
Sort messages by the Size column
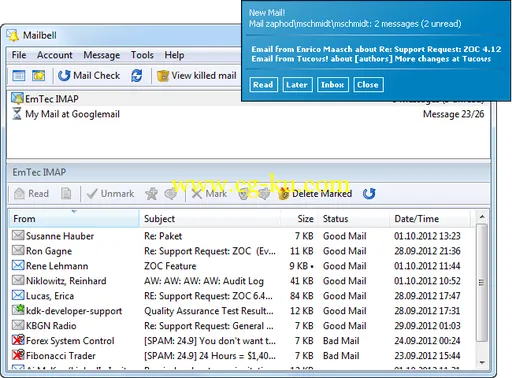click(299, 219)
